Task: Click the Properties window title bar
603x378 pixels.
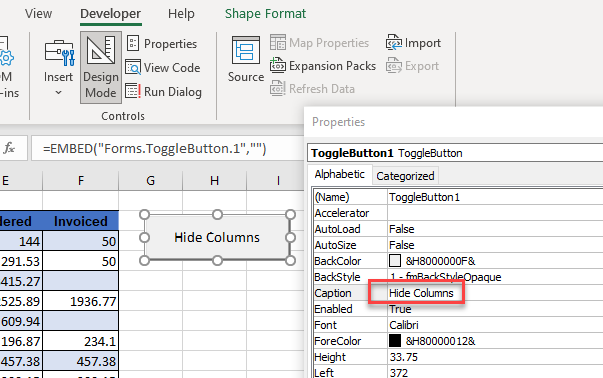Action: pos(454,122)
